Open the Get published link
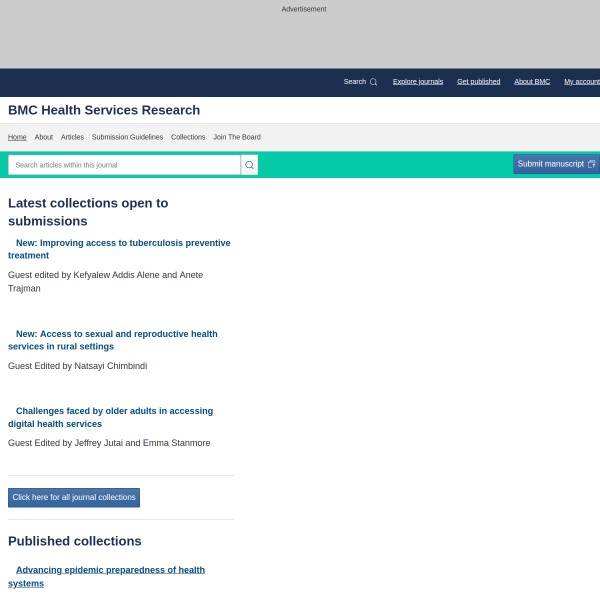This screenshot has width=600, height=600. point(478,81)
